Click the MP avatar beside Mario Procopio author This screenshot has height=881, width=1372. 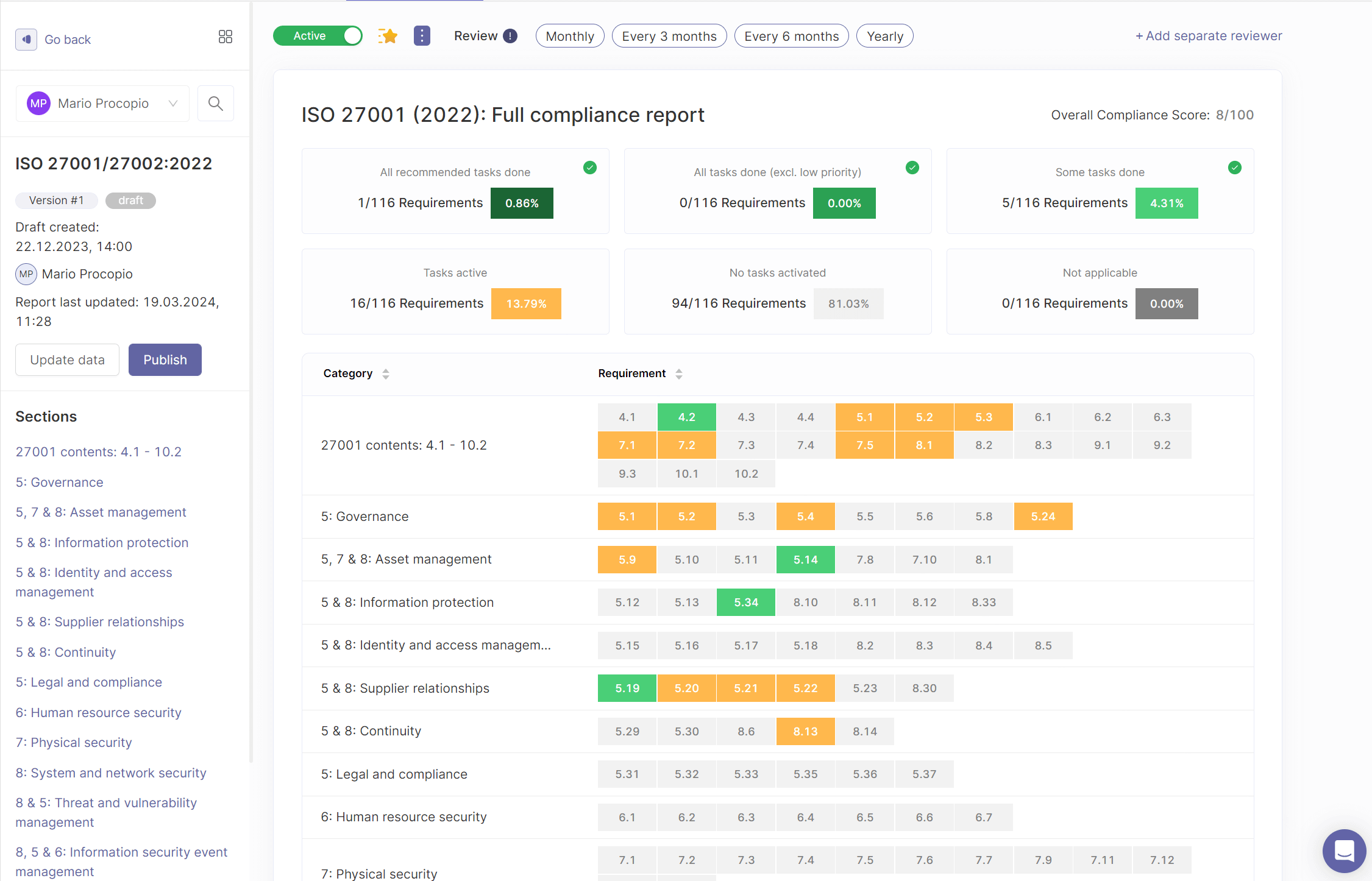click(26, 274)
